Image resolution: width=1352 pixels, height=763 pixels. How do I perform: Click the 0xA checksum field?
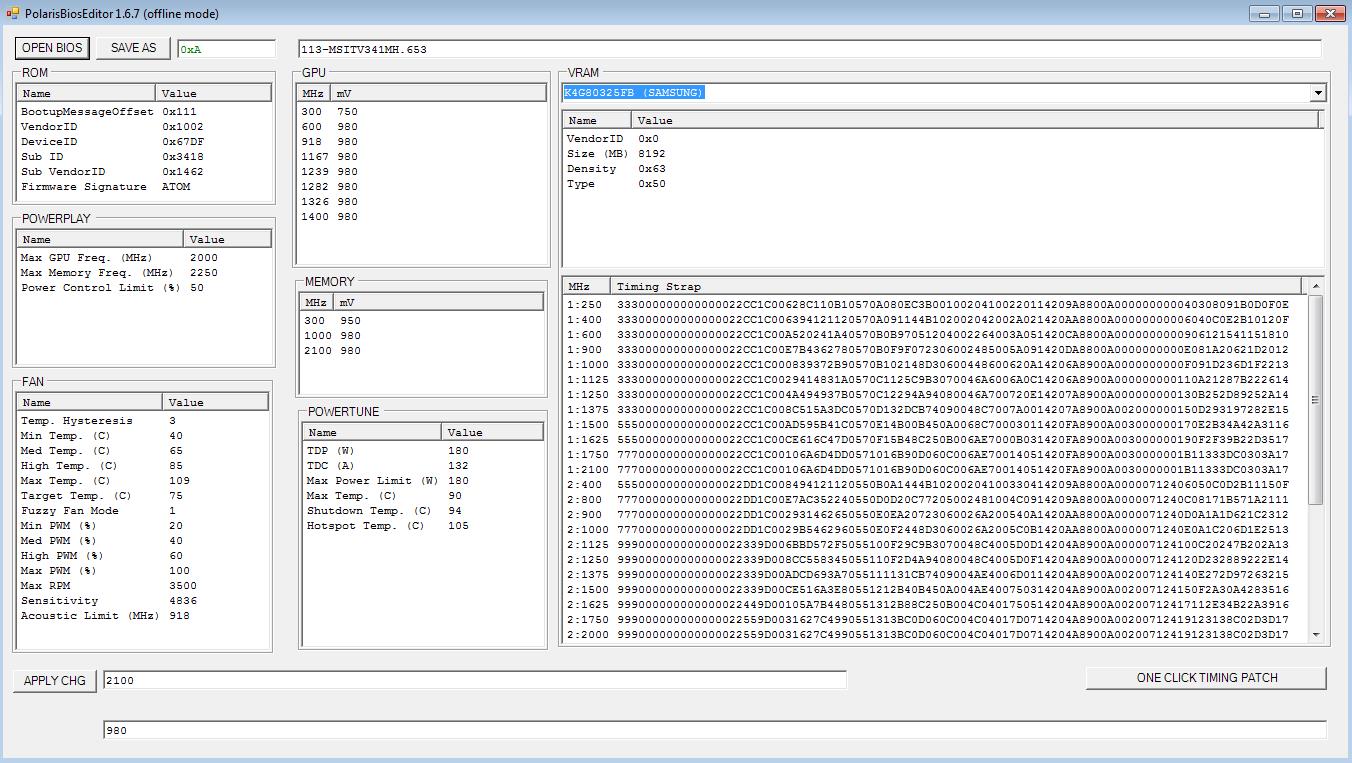[226, 49]
